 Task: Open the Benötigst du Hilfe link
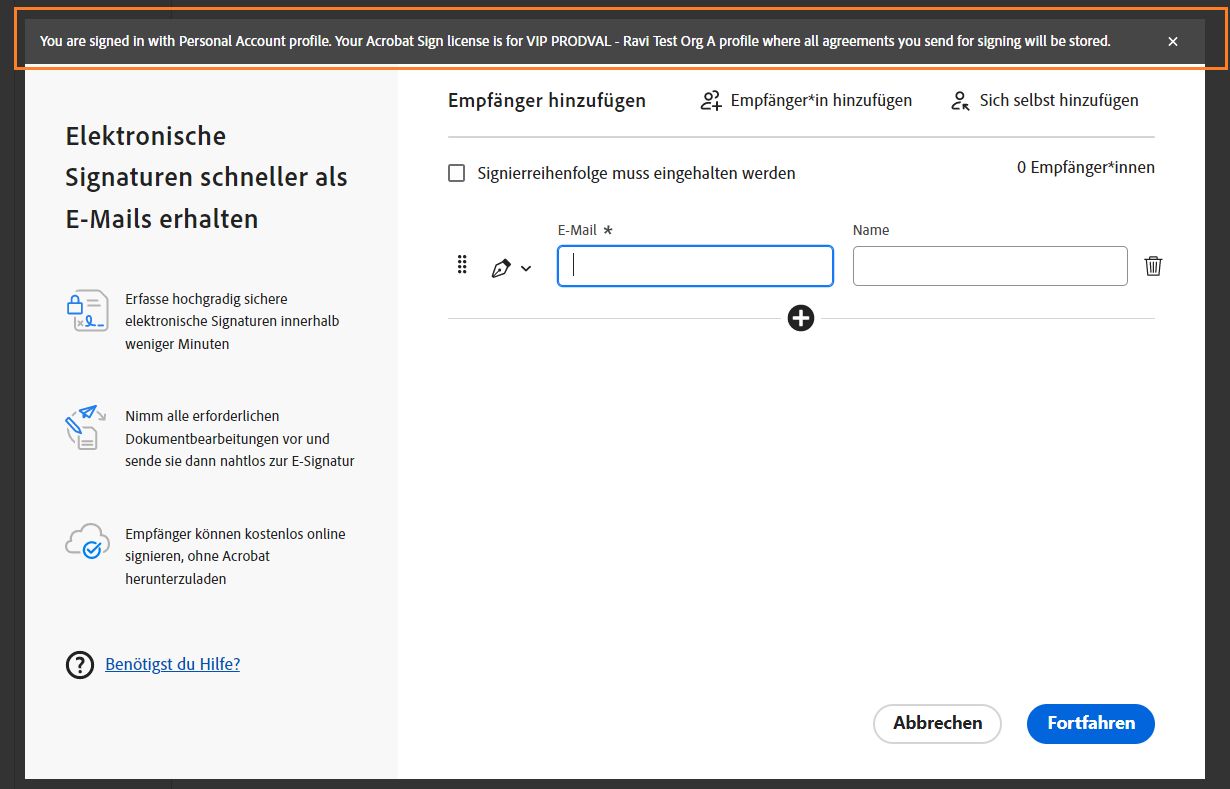click(x=172, y=663)
